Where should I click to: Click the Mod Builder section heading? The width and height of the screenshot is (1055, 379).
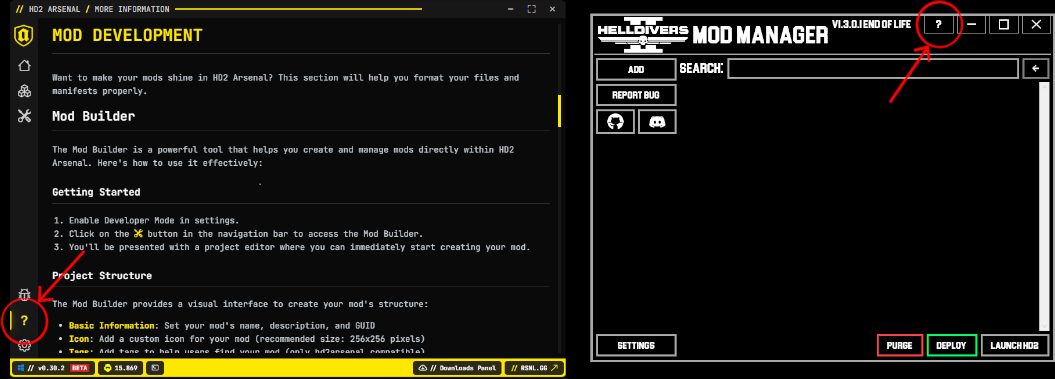[94, 116]
